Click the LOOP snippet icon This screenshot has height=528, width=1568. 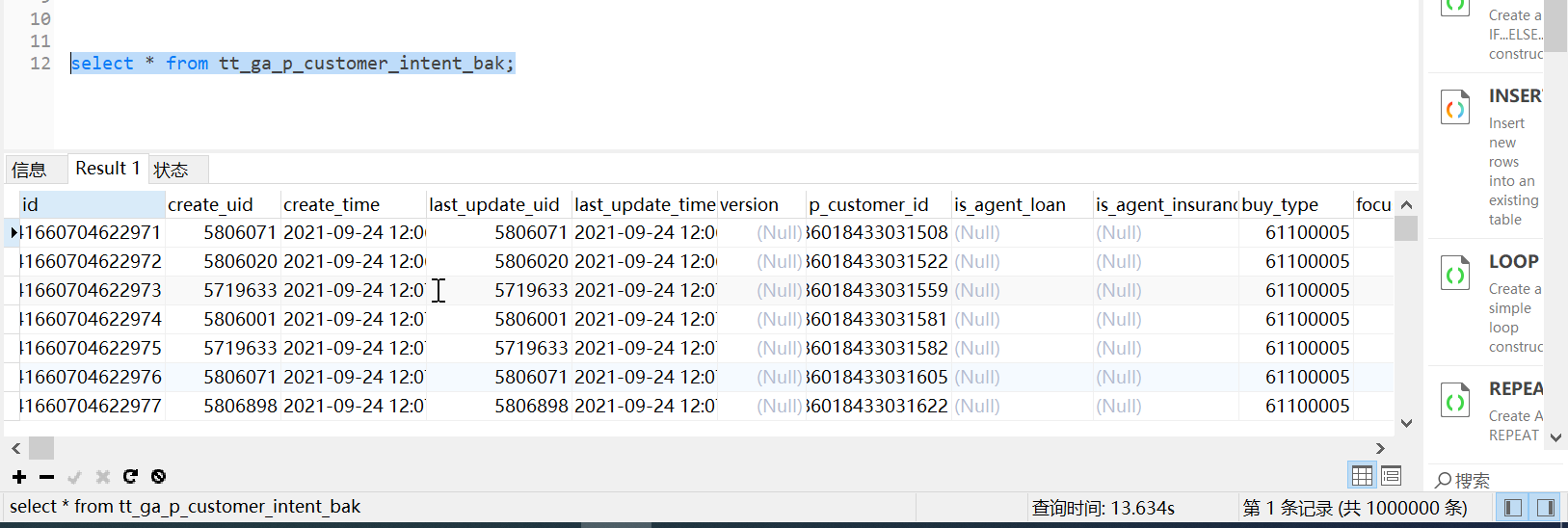click(1455, 274)
